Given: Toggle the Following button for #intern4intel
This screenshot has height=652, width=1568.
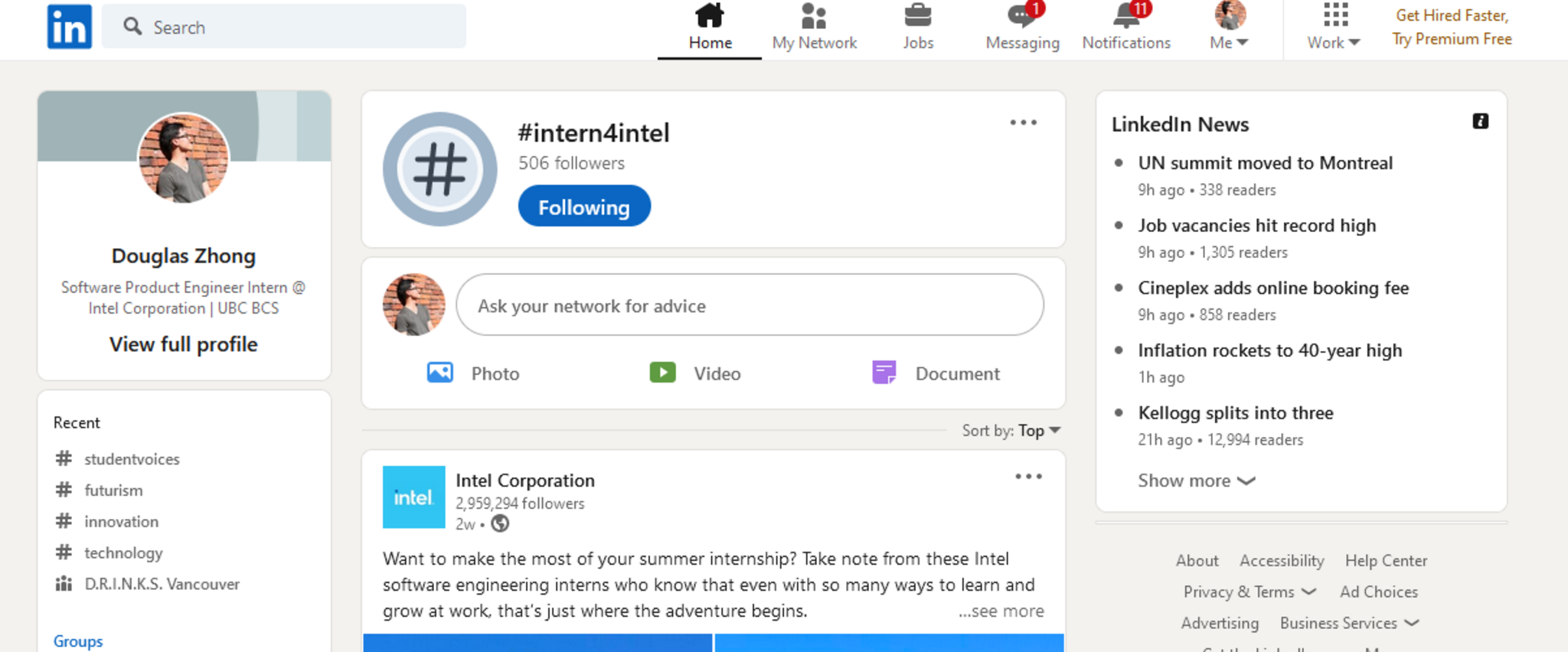Looking at the screenshot, I should point(584,207).
